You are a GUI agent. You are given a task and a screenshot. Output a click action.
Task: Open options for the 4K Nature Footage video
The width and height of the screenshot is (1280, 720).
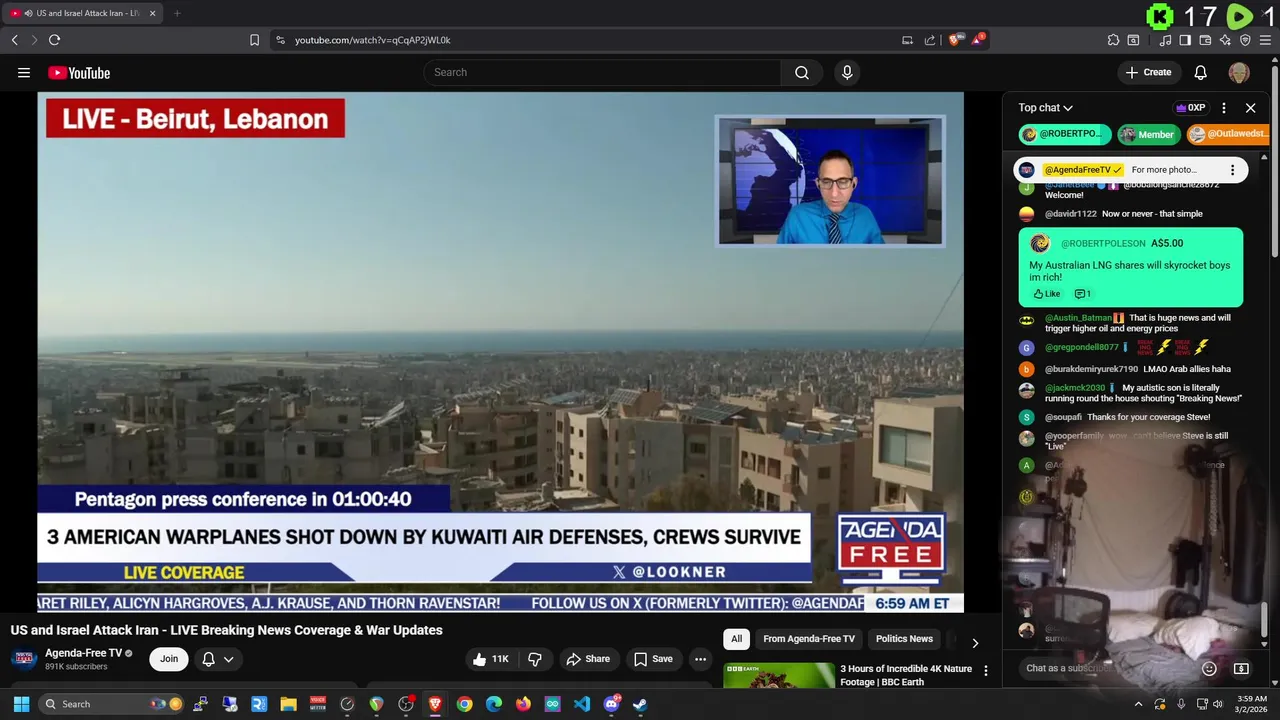click(x=986, y=671)
